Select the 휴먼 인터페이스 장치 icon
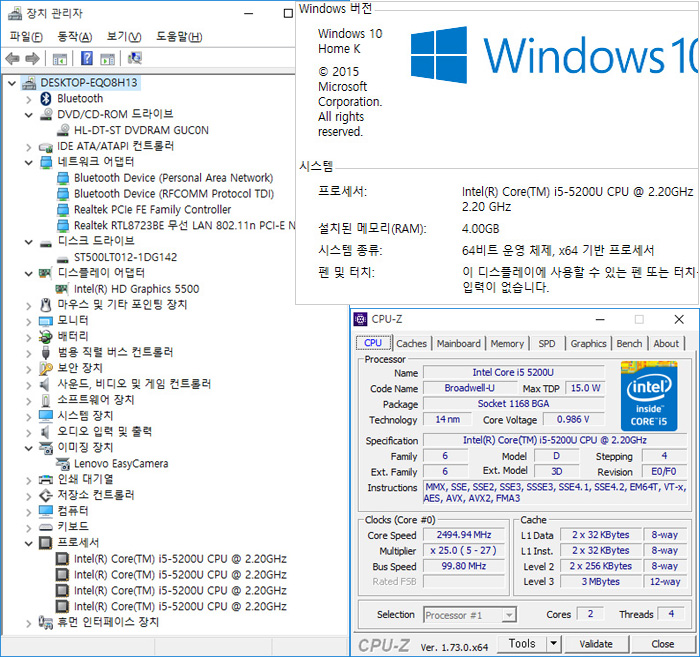The image size is (700, 659). pyautogui.click(x=46, y=622)
